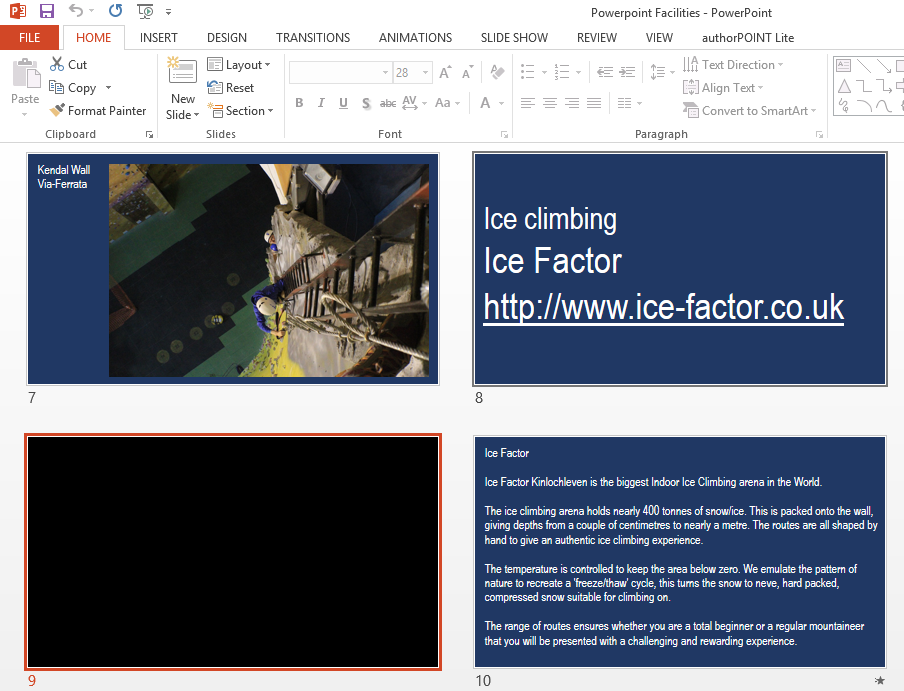Click the animation star under slide 10
The image size is (904, 691).
(x=879, y=681)
